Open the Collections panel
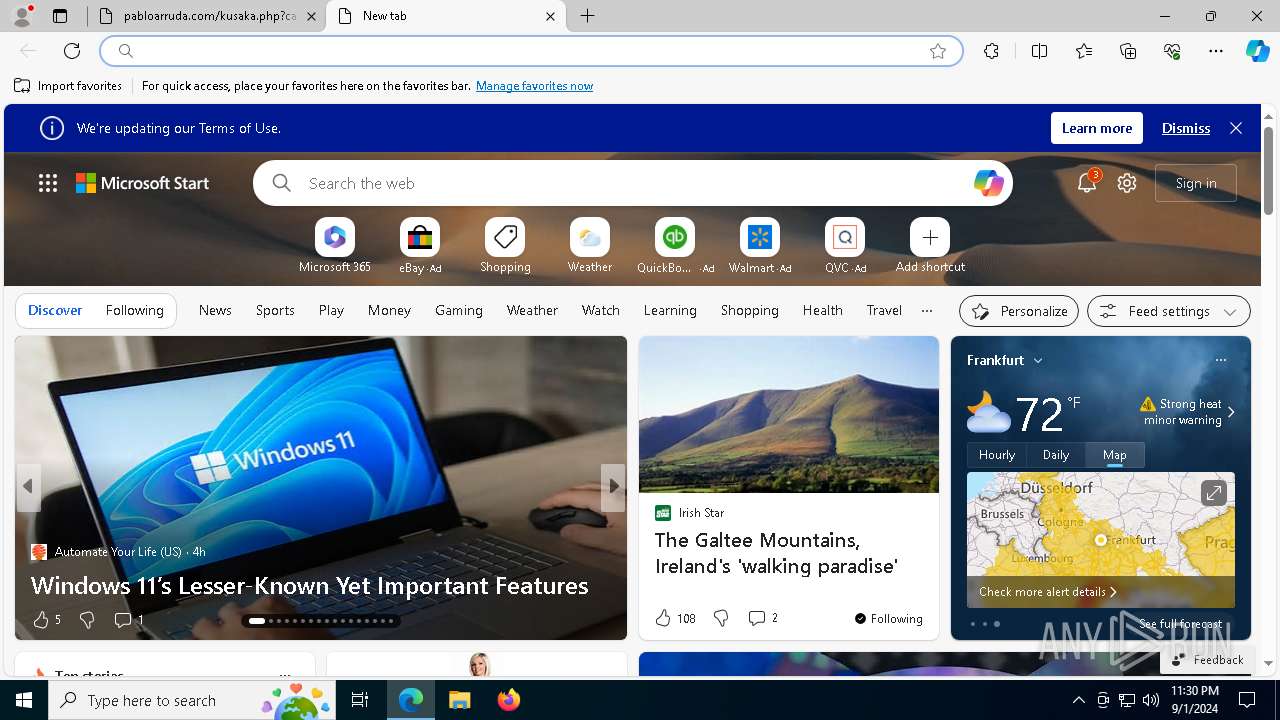Image resolution: width=1280 pixels, height=720 pixels. click(x=1128, y=51)
